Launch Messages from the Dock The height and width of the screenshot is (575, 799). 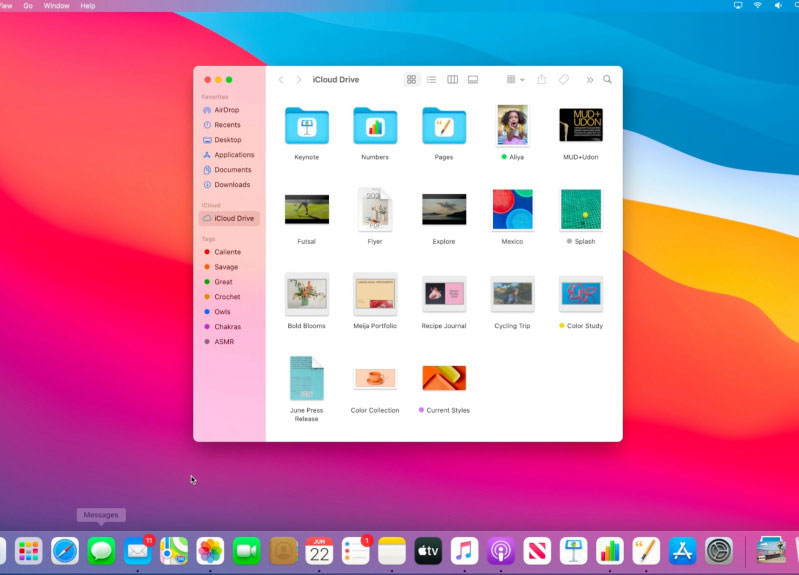[100, 550]
